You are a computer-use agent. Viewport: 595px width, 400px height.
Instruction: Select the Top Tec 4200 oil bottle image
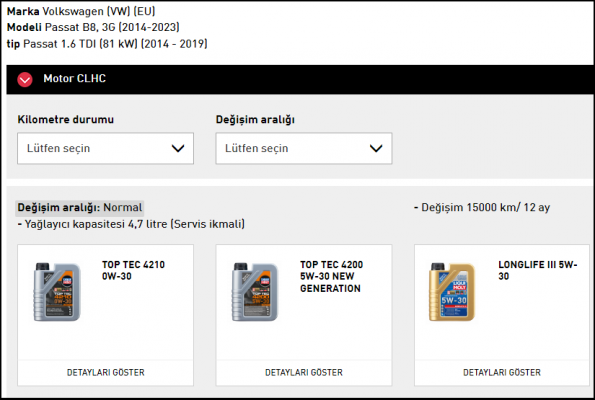click(255, 292)
